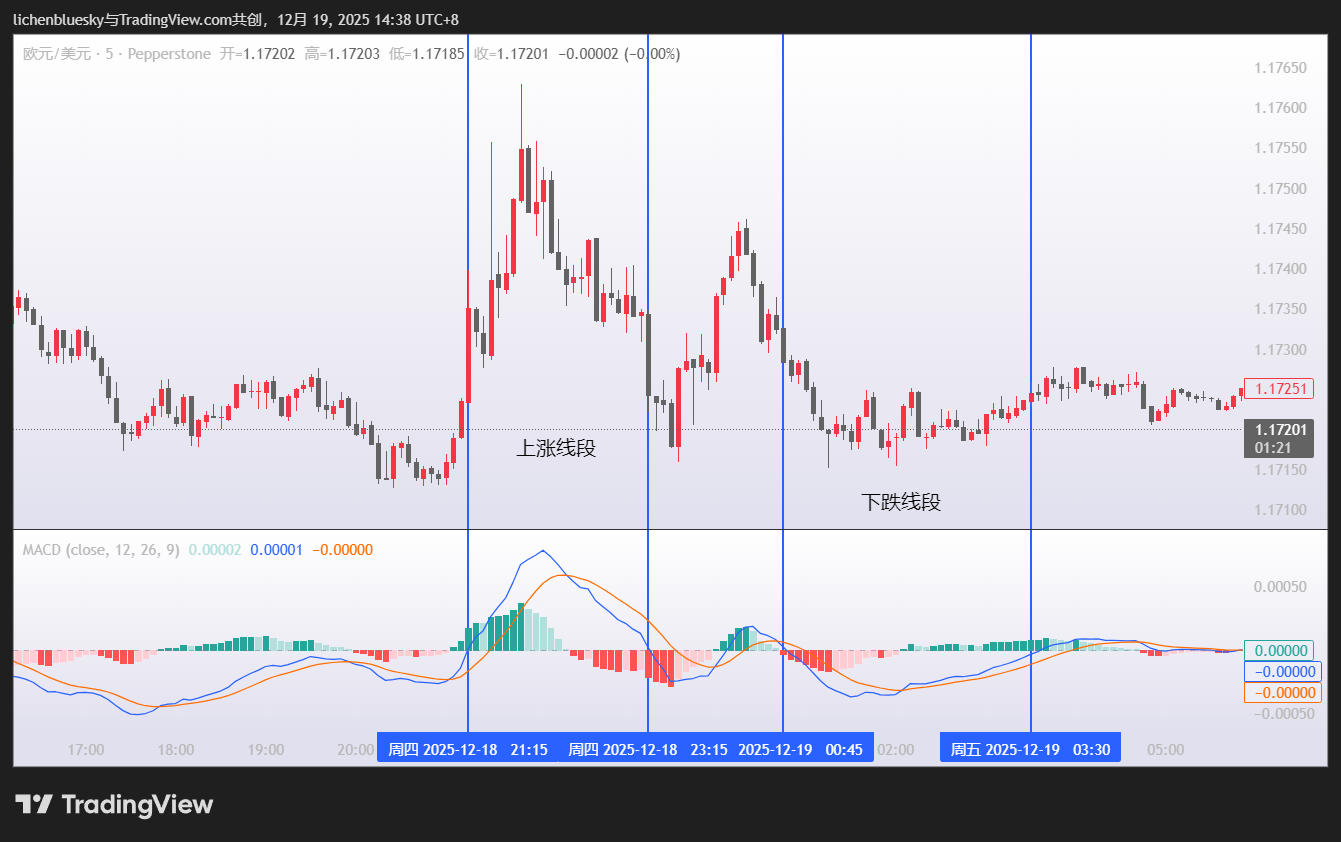Click the change value −0.00002 (−0.00%)

pos(619,54)
